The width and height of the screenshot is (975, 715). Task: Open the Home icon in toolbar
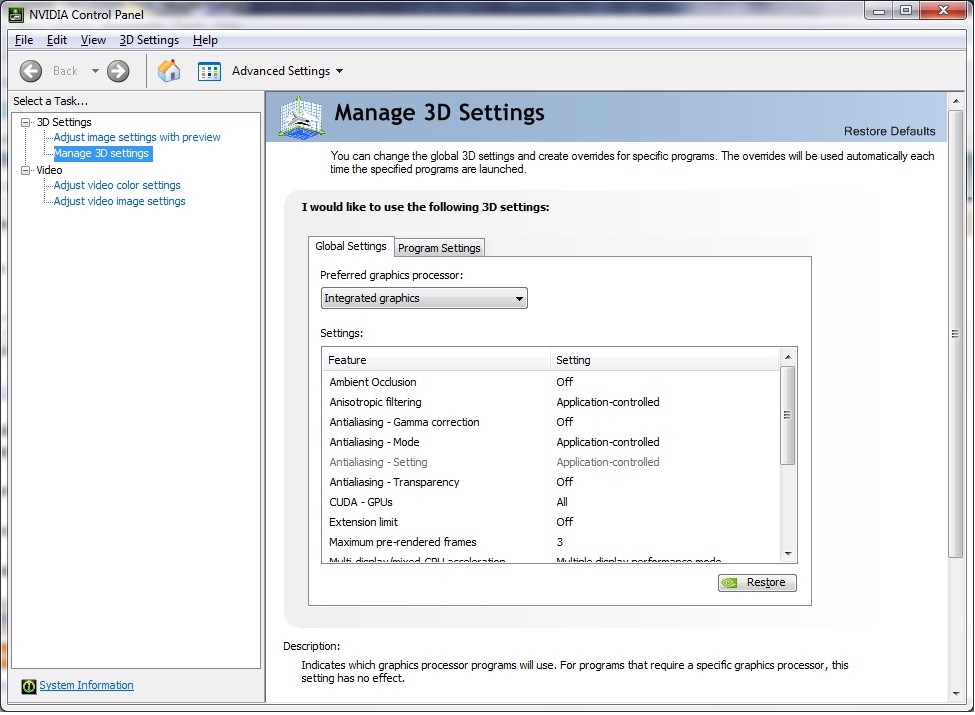coord(169,71)
